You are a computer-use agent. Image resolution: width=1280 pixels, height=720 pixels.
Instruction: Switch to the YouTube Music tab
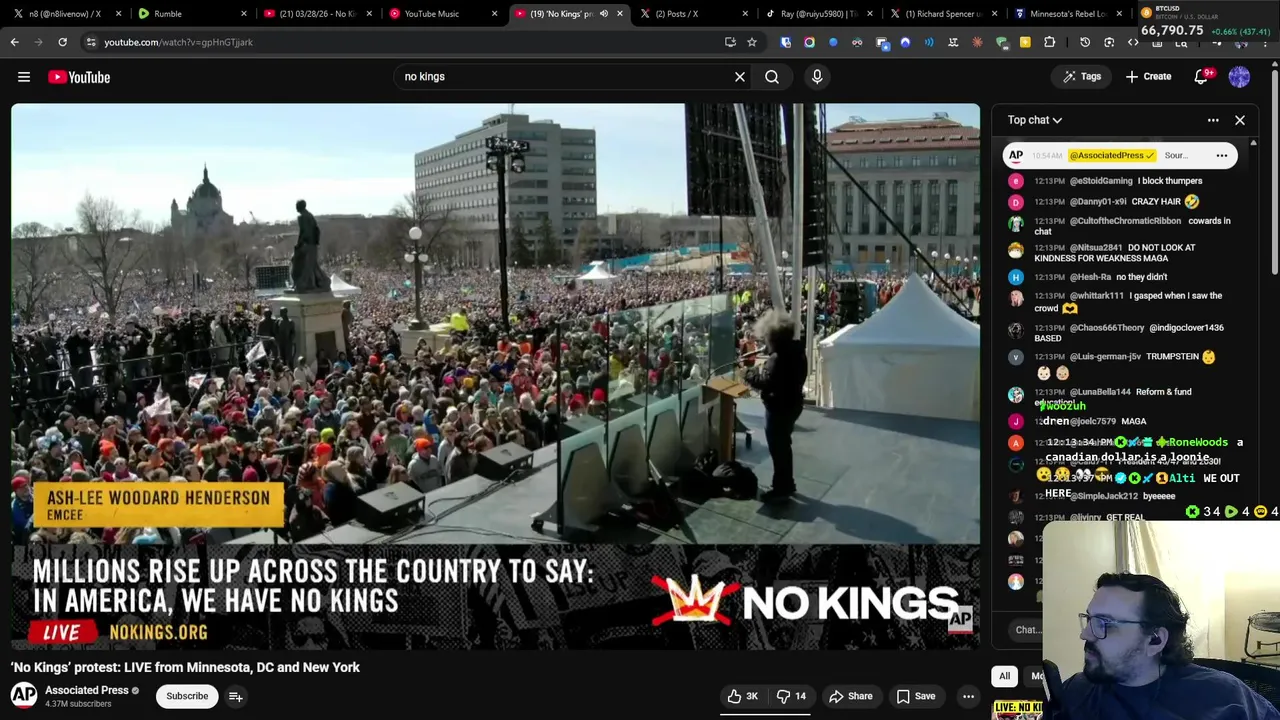440,14
